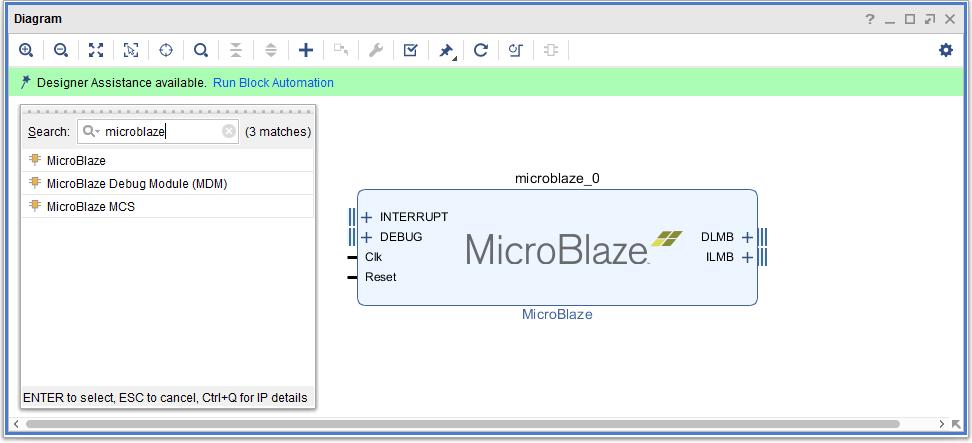Add IP with the plus icon
The height and width of the screenshot is (443, 972).
click(306, 50)
